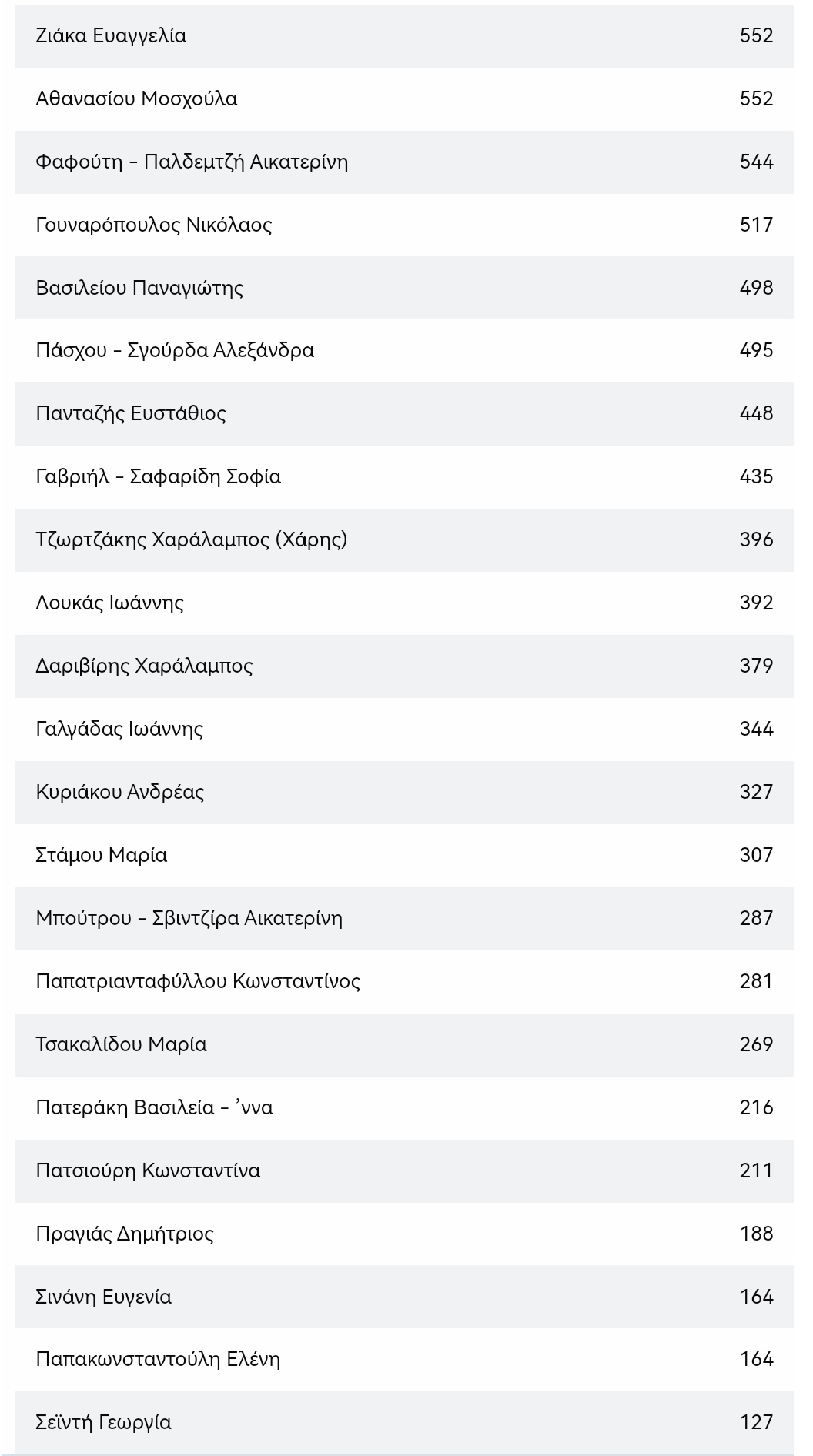Click the name Ζιάκα Ευαγγελία
Image resolution: width=813 pixels, height=1456 pixels.
(x=111, y=36)
